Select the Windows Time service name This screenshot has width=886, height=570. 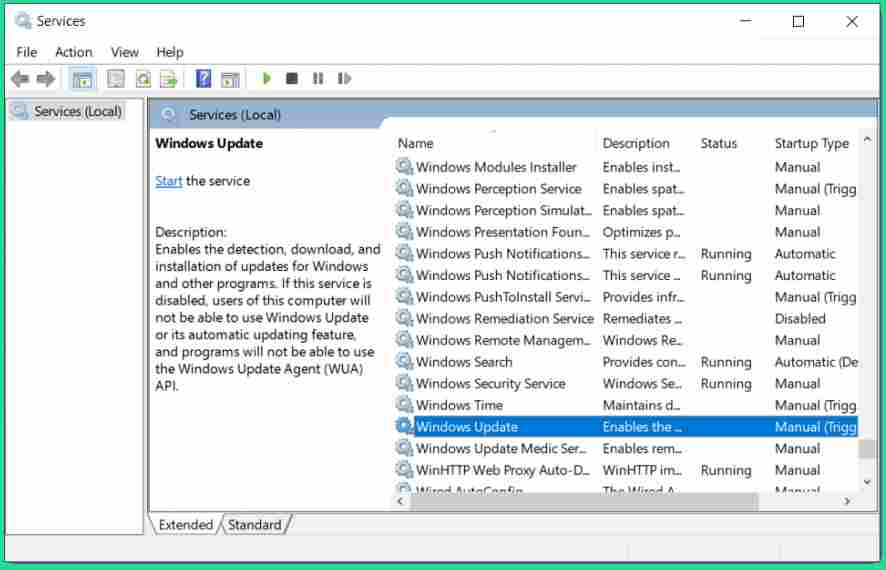click(x=459, y=405)
